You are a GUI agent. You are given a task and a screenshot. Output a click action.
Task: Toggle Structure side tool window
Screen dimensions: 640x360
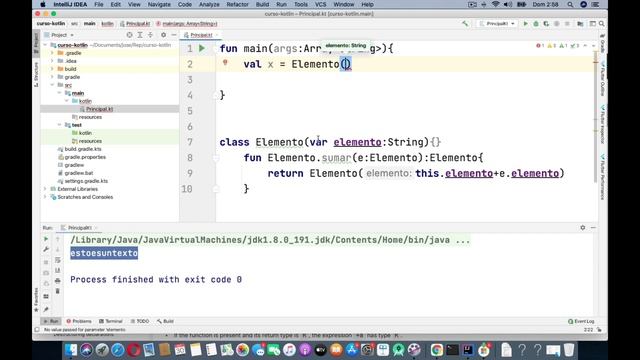pos(36,75)
